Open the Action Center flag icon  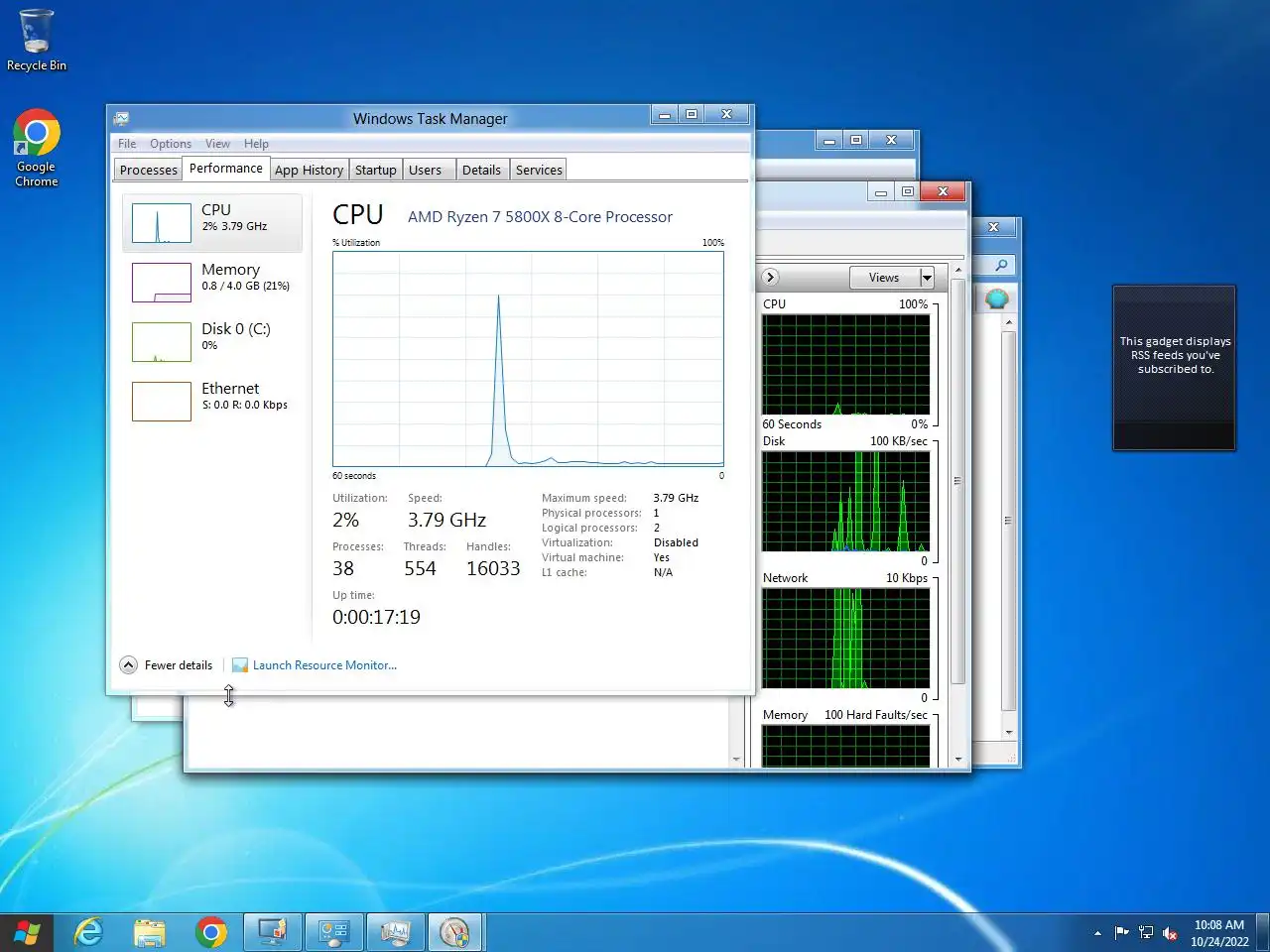[1122, 932]
